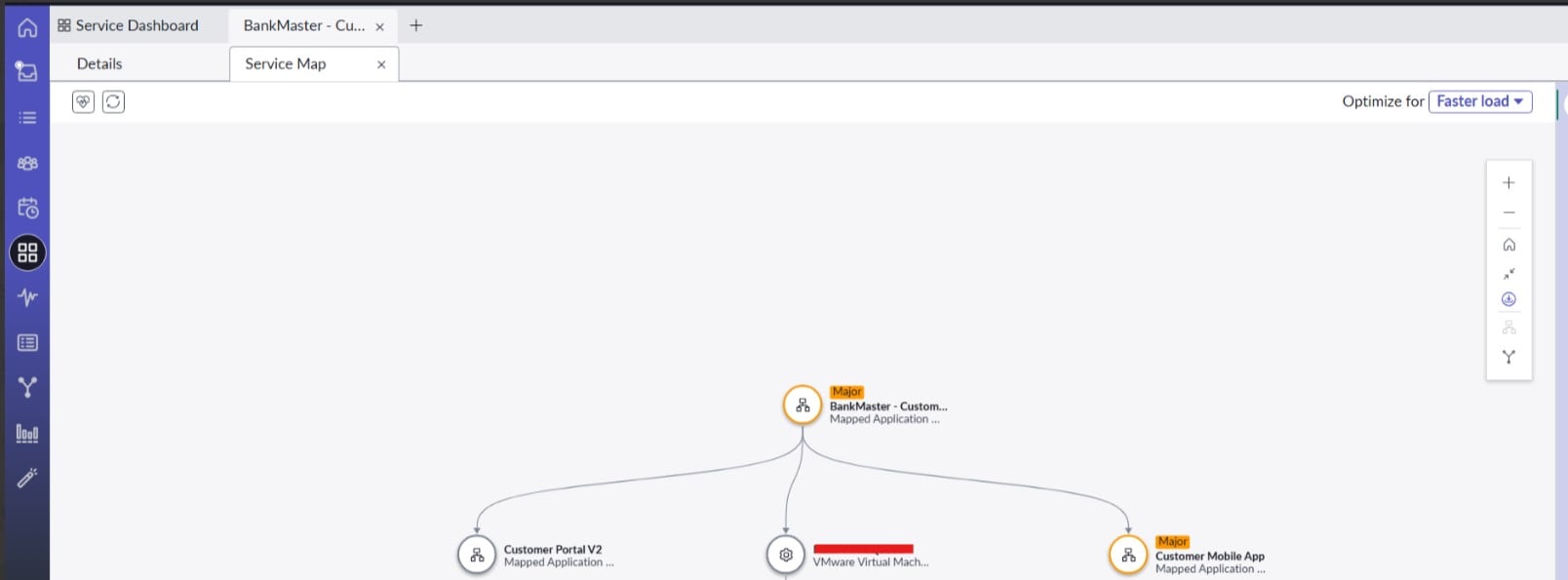
Task: Open the bar chart analytics sidebar icon
Action: pos(27,434)
